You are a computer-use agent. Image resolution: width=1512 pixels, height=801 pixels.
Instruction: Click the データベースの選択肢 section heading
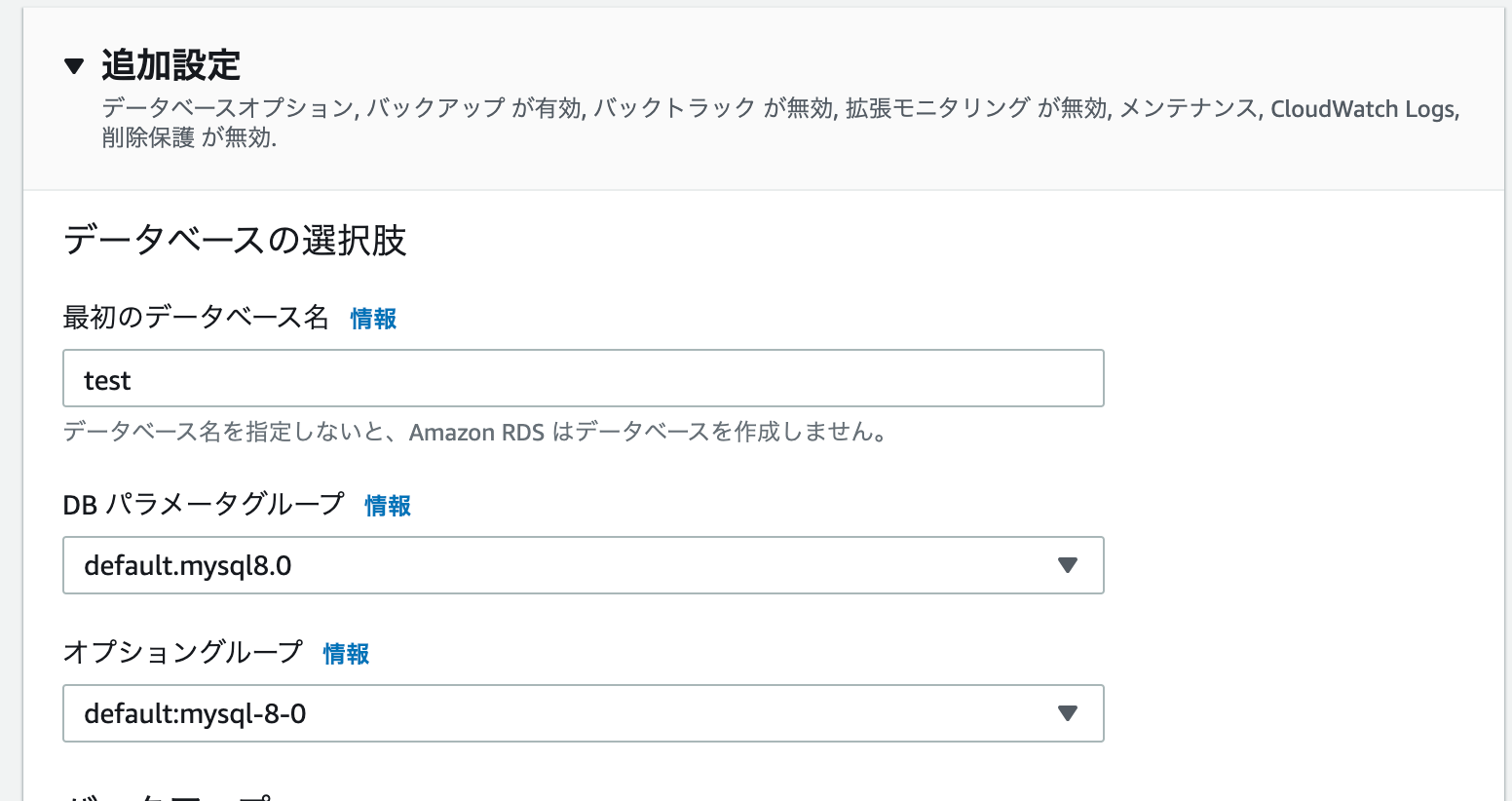(x=236, y=240)
